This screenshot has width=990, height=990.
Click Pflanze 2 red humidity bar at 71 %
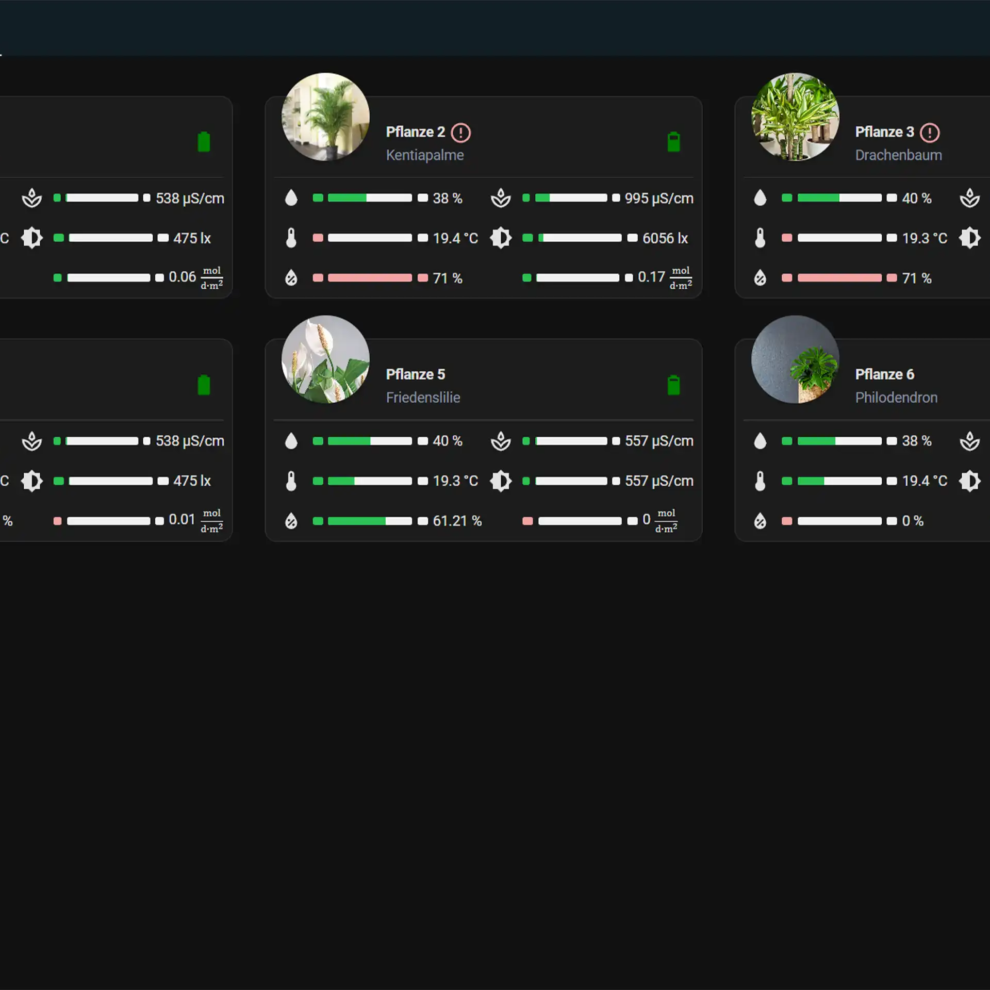[370, 278]
